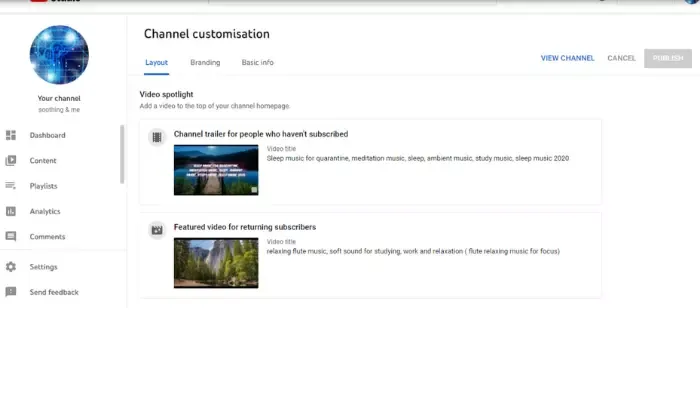700x400 pixels.
Task: Click the sidebar vertical scrollbar
Action: pos(122,154)
